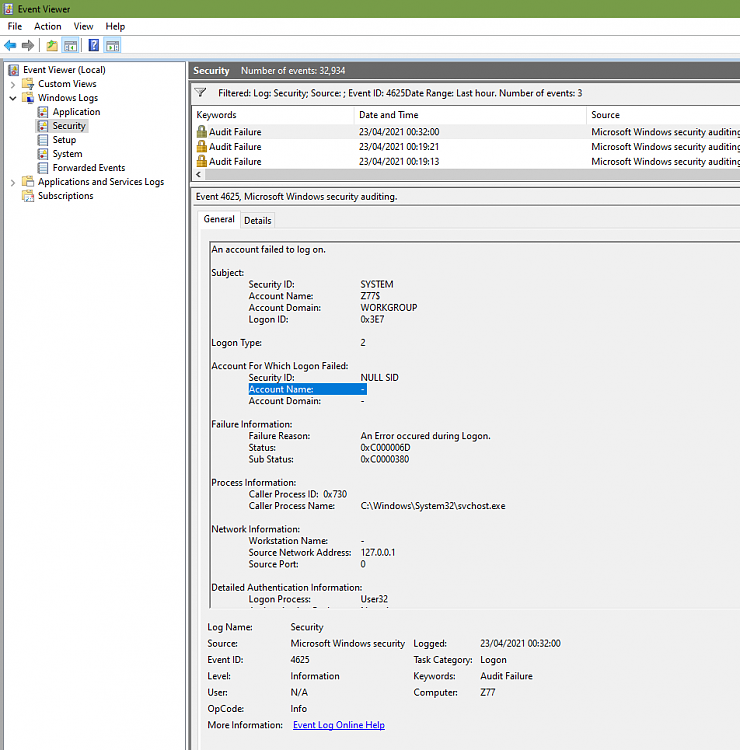Click the Account Domain value WORKGROUP
The height and width of the screenshot is (750, 740).
(388, 308)
